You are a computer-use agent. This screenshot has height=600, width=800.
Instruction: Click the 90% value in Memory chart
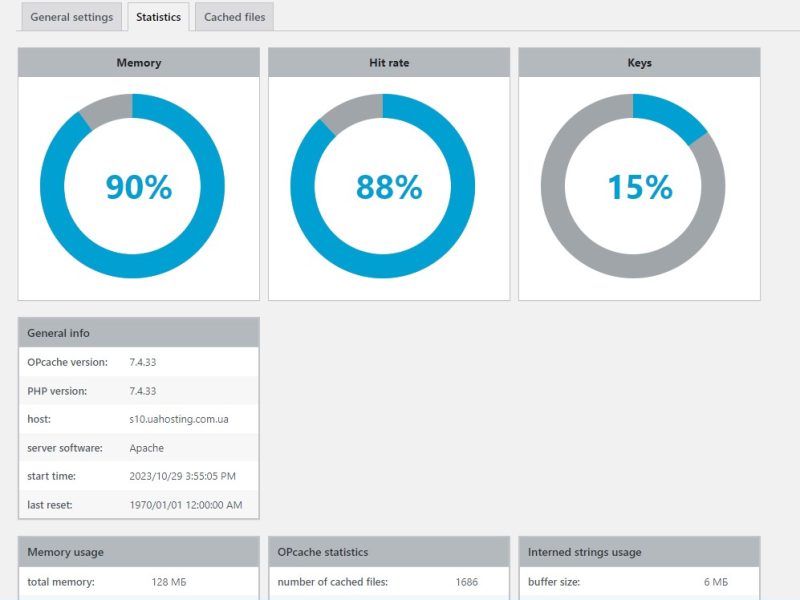coord(138,187)
